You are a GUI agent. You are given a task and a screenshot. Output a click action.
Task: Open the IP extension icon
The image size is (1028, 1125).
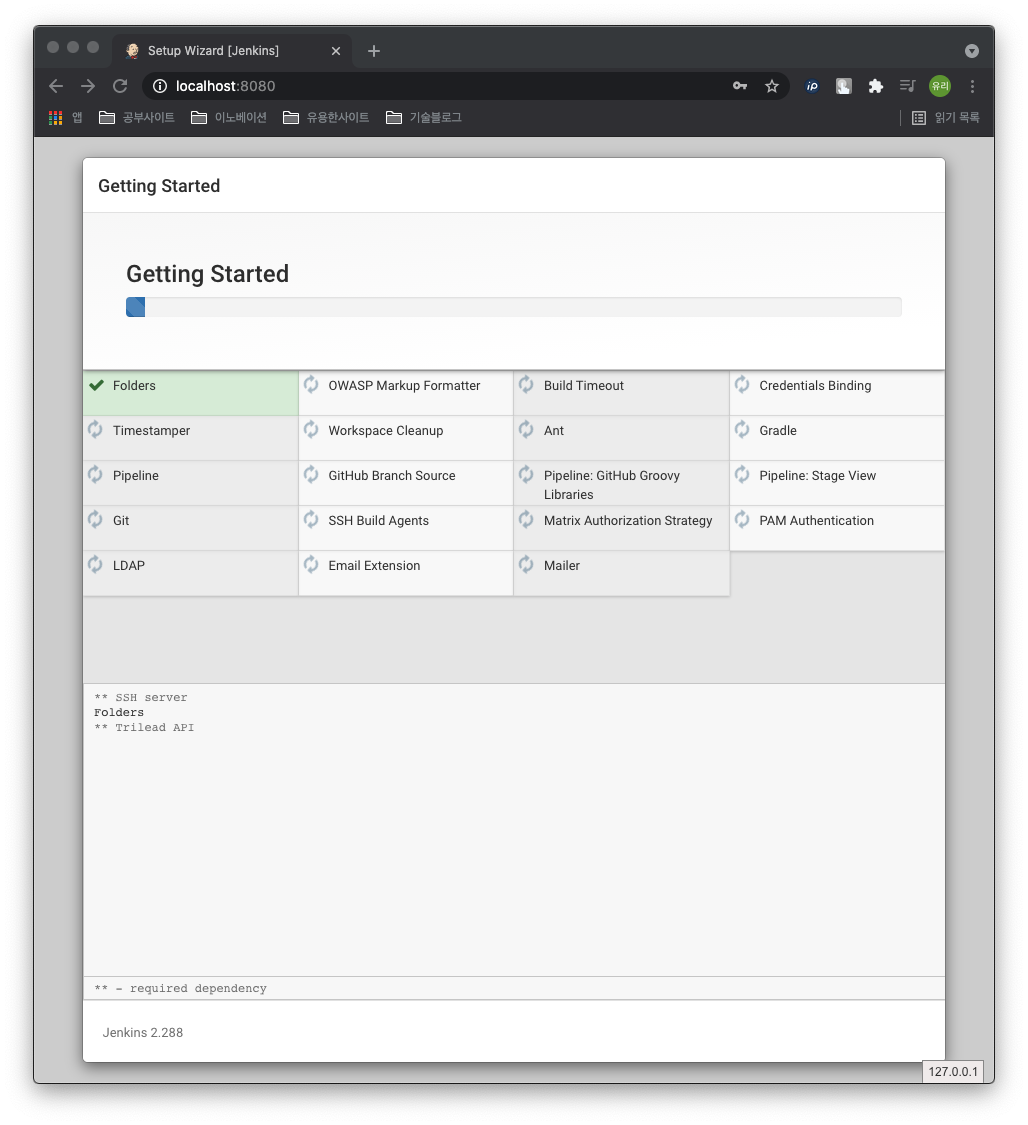(x=812, y=86)
